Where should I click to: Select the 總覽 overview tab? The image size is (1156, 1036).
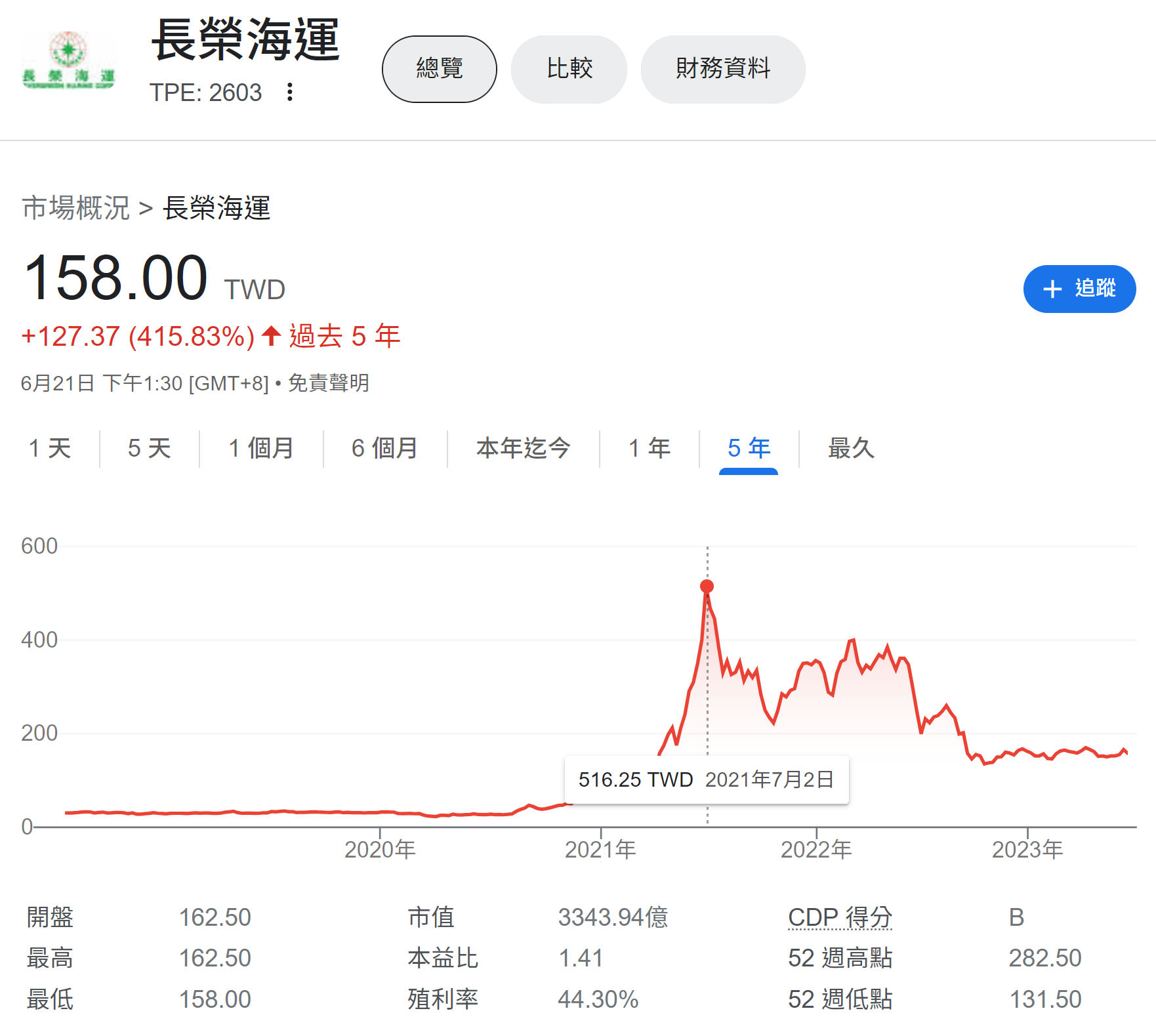coord(439,69)
